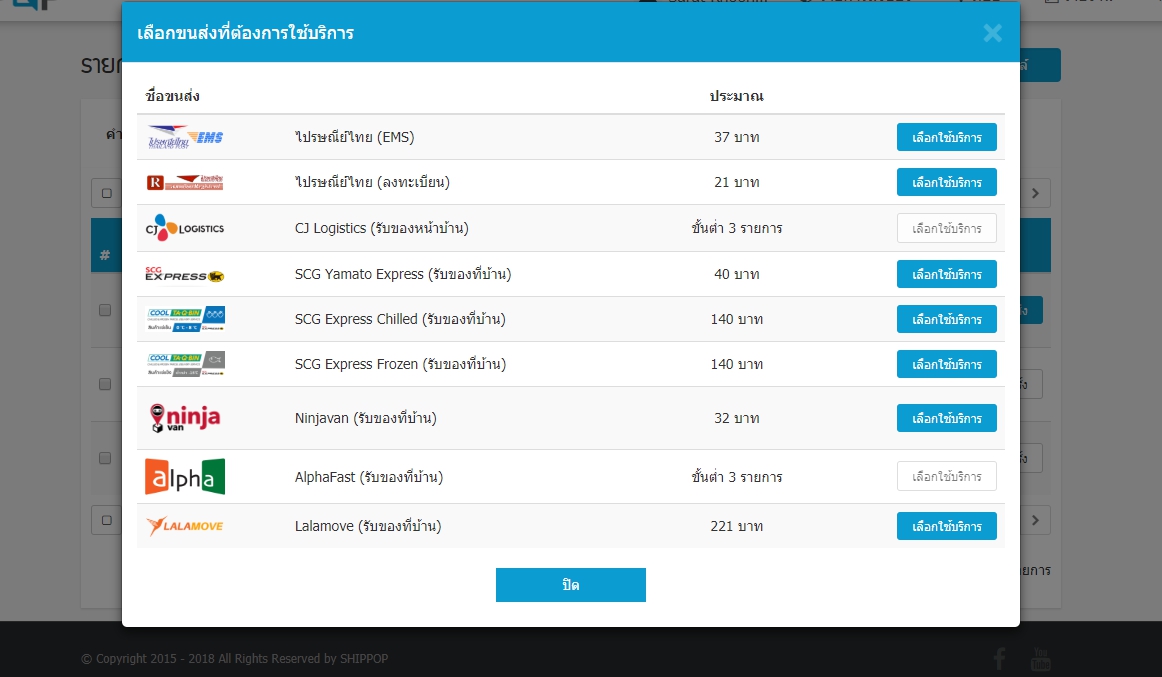Choose SCG Express Frozen service
Screen dimensions: 1162x677
pos(946,364)
